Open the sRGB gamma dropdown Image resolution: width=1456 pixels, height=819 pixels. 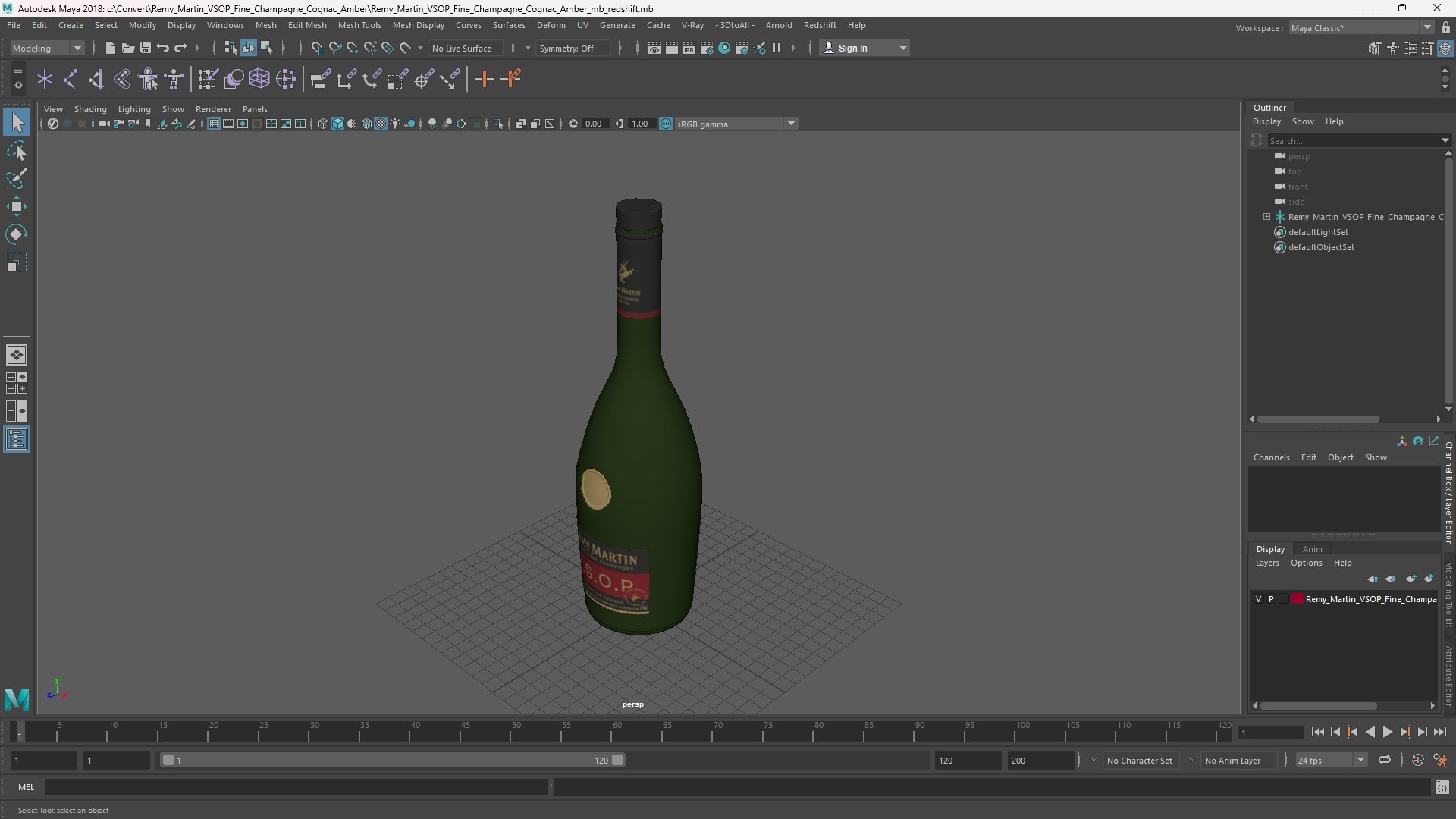(736, 124)
